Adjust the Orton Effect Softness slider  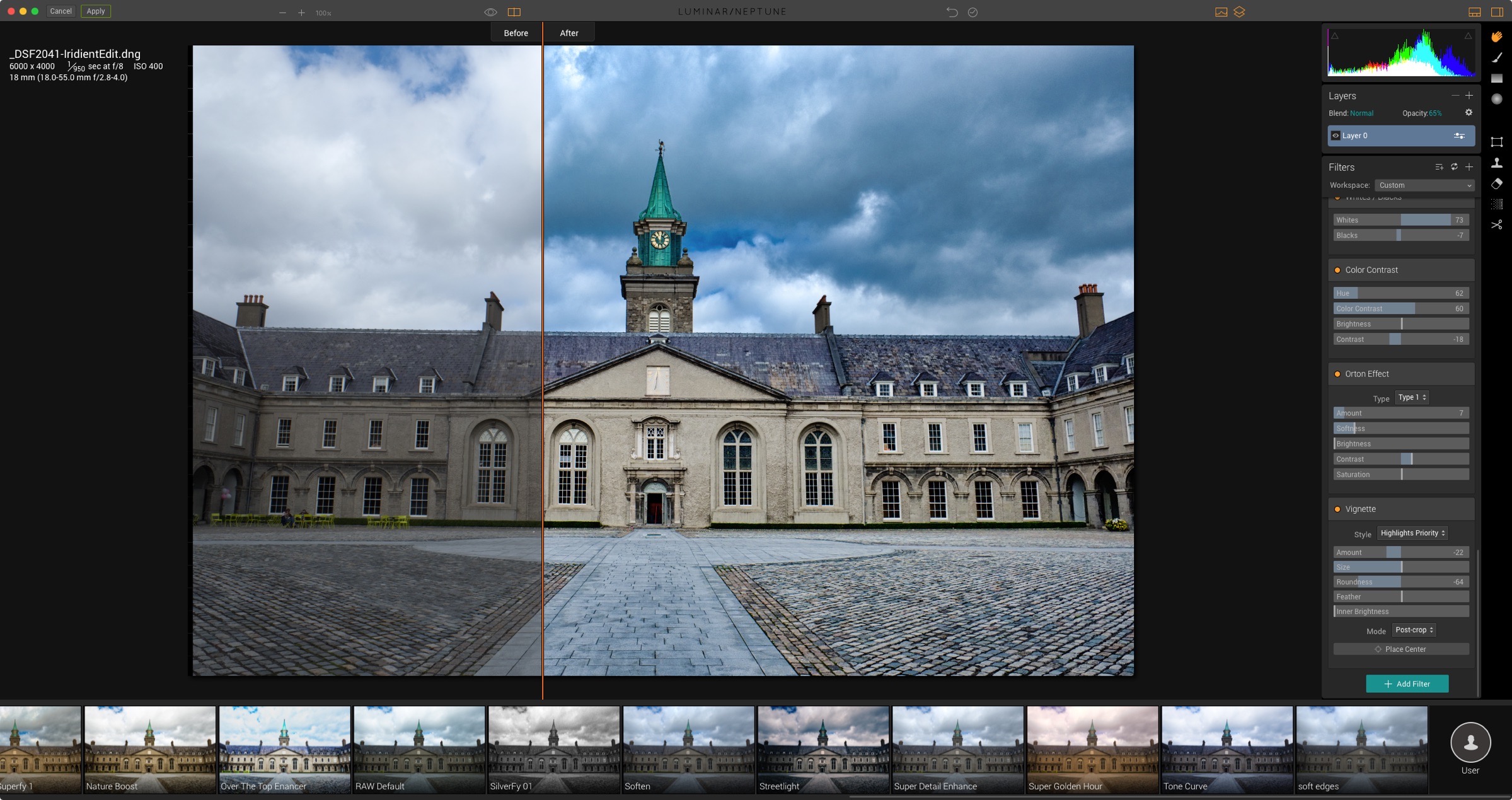[x=1400, y=429]
